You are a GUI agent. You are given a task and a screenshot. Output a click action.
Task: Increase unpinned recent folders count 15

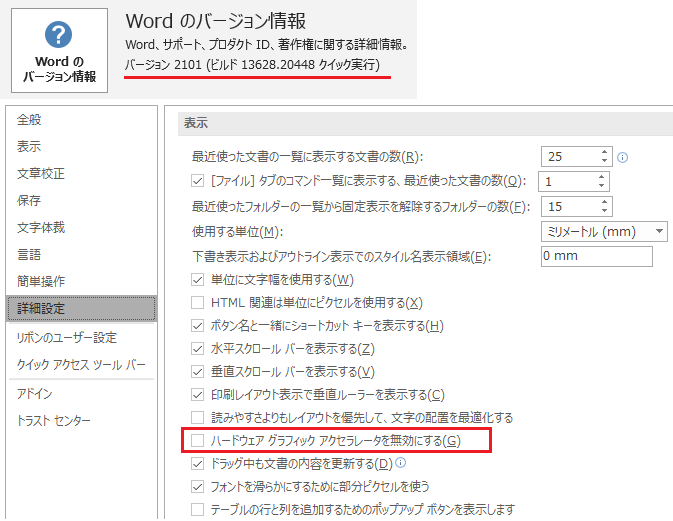pos(604,202)
